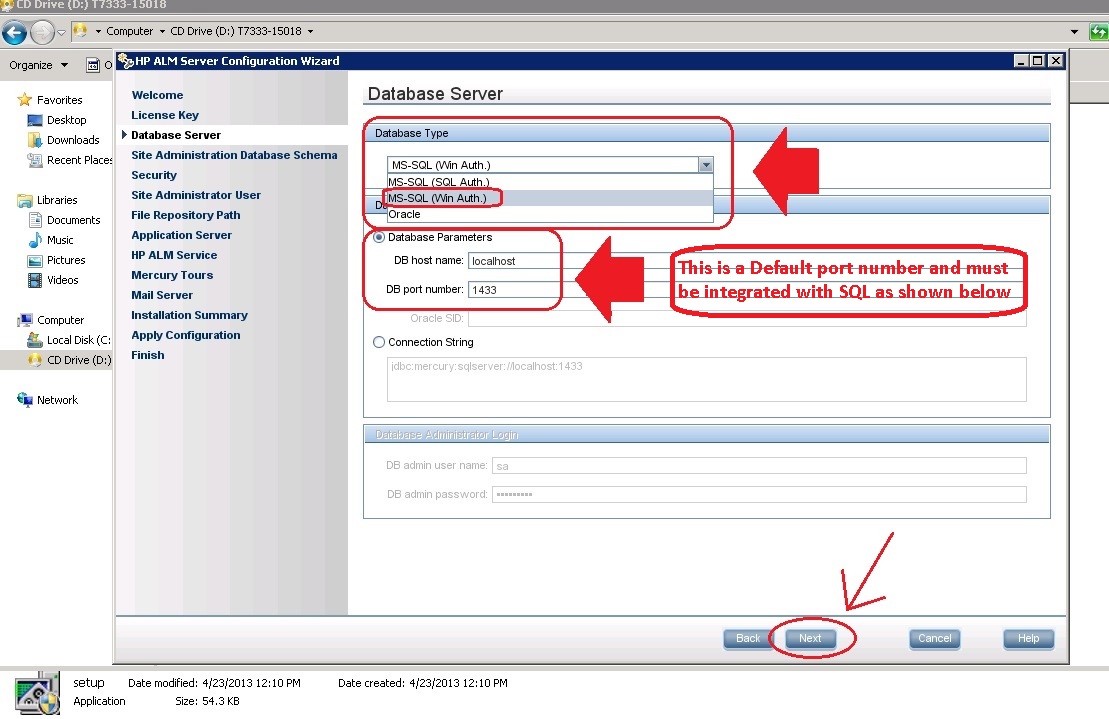Open the Installation Summary step
The height and width of the screenshot is (719, 1109).
coord(189,315)
